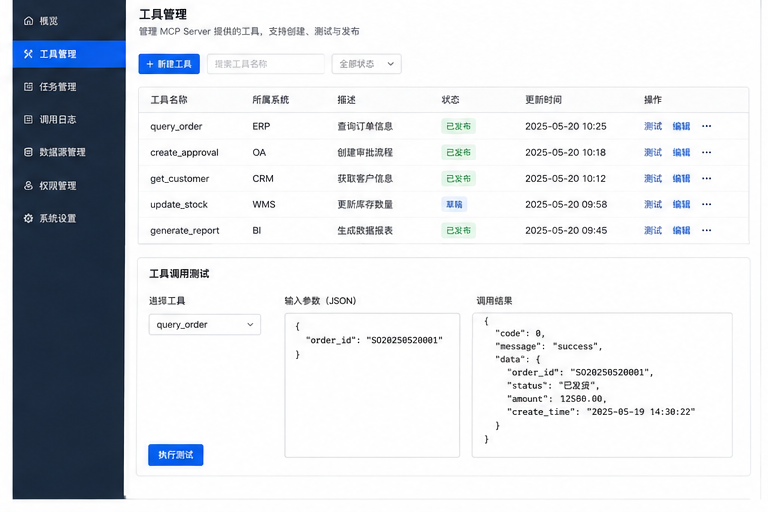Image resolution: width=768 pixels, height=512 pixels.
Task: Expand the 全部状态 filter dropdown
Action: click(x=366, y=64)
